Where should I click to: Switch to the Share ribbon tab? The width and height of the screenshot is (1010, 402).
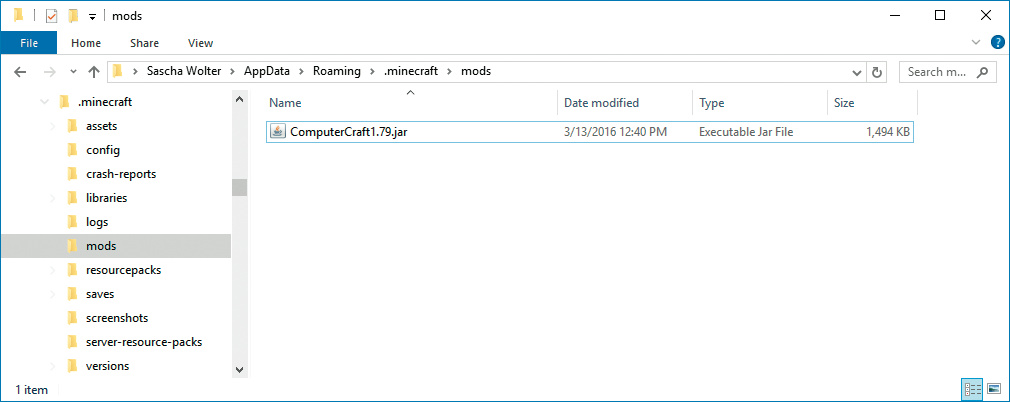144,43
